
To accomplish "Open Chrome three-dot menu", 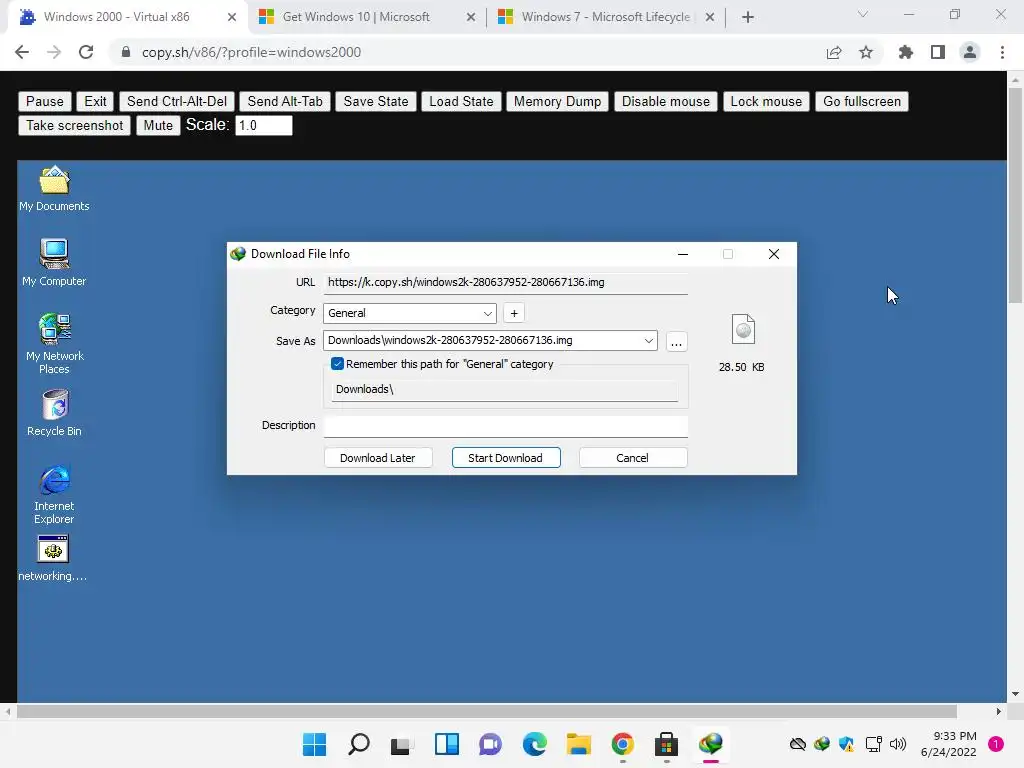I will click(1002, 52).
